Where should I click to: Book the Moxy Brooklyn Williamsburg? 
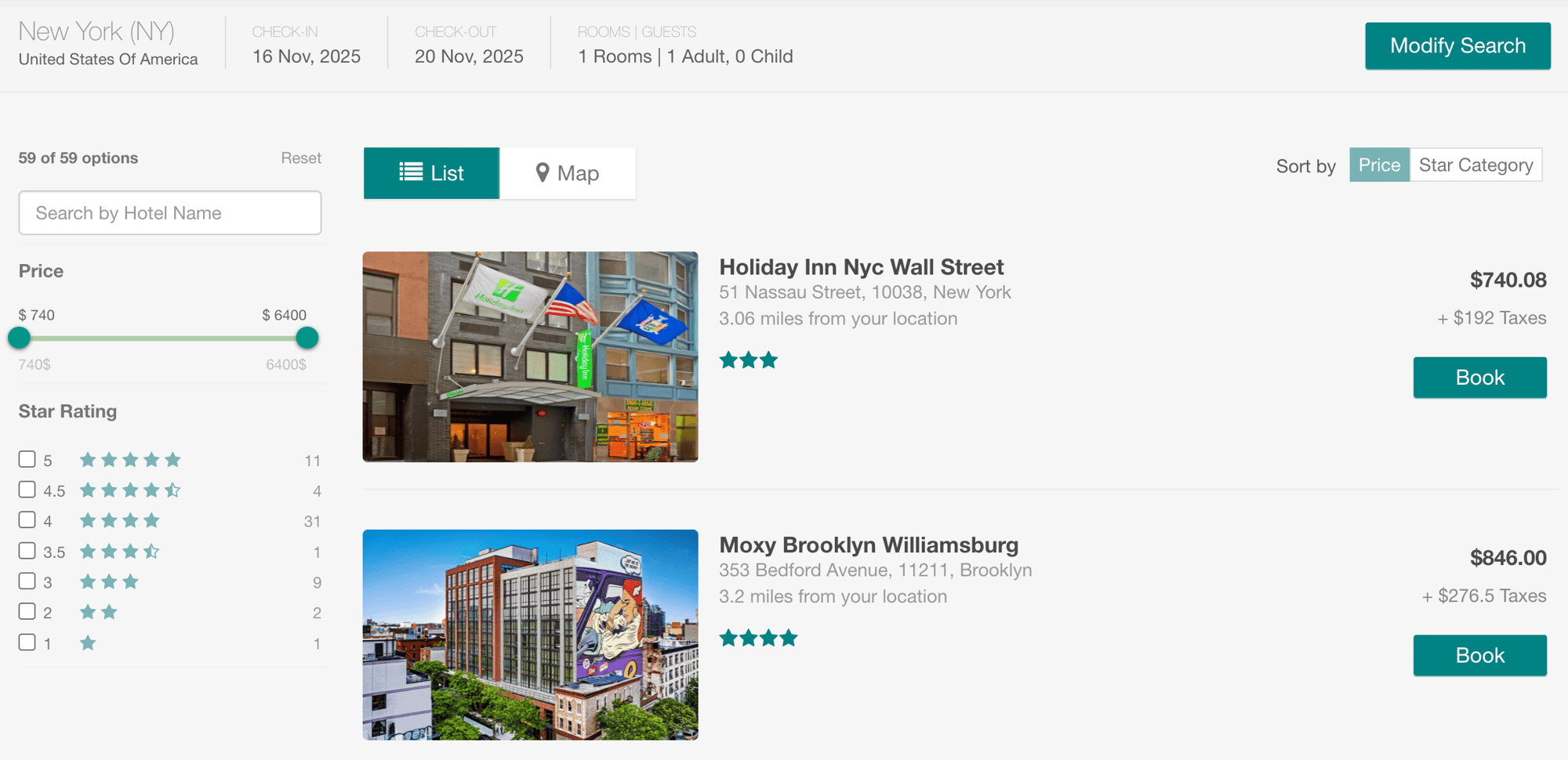1480,655
